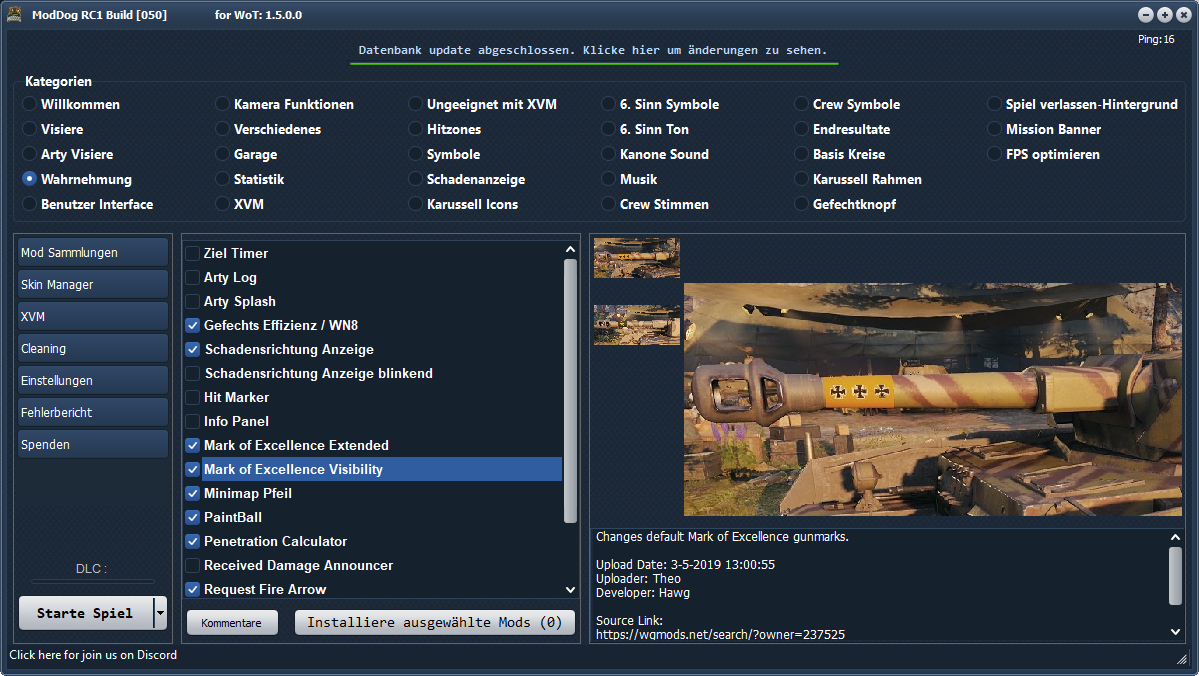This screenshot has height=676, width=1199.
Task: Select the Mission Banner category
Action: pyautogui.click(x=993, y=129)
